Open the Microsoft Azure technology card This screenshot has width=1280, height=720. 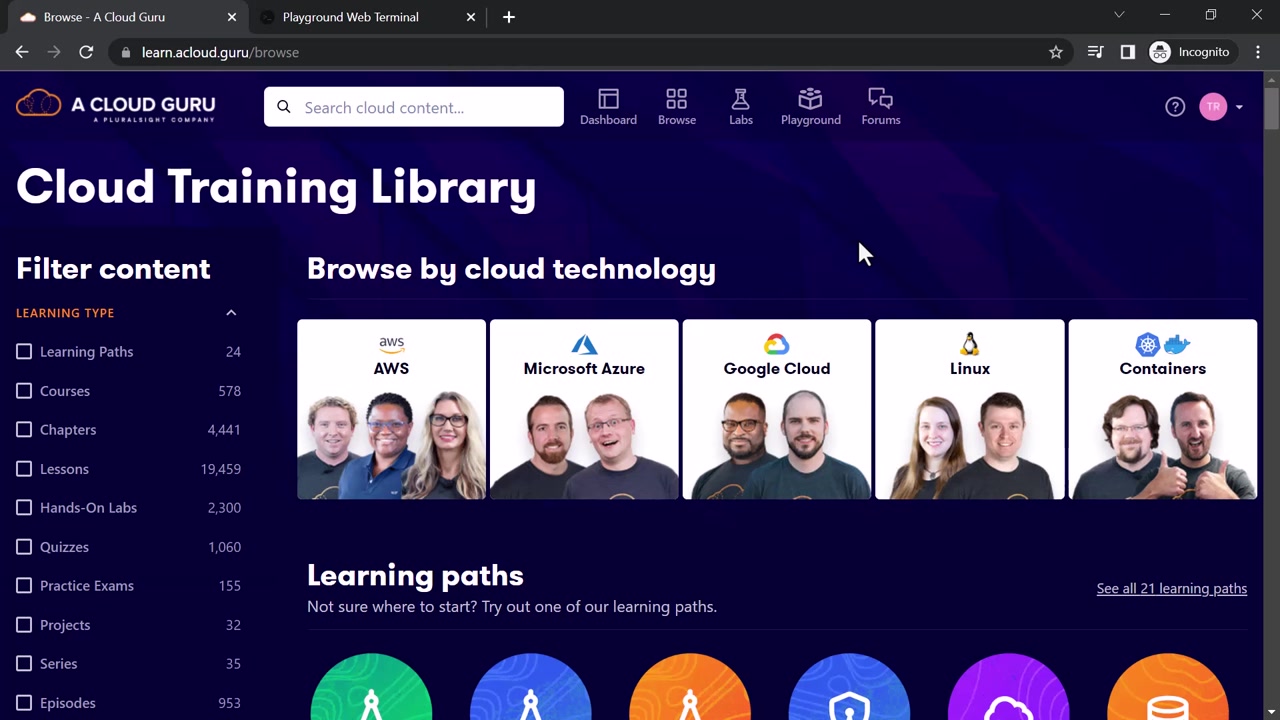(584, 409)
